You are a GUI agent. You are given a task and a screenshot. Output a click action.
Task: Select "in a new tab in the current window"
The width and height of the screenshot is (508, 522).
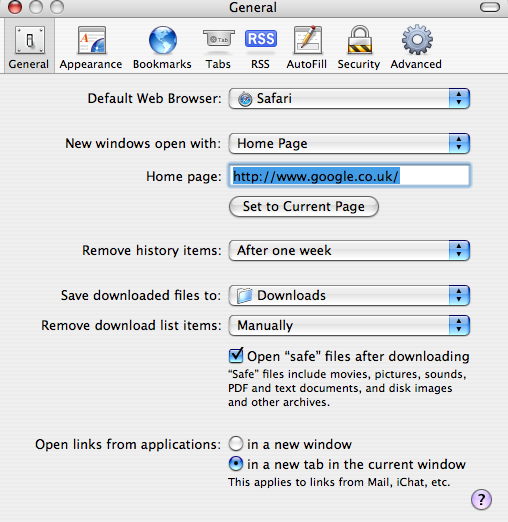tap(236, 464)
